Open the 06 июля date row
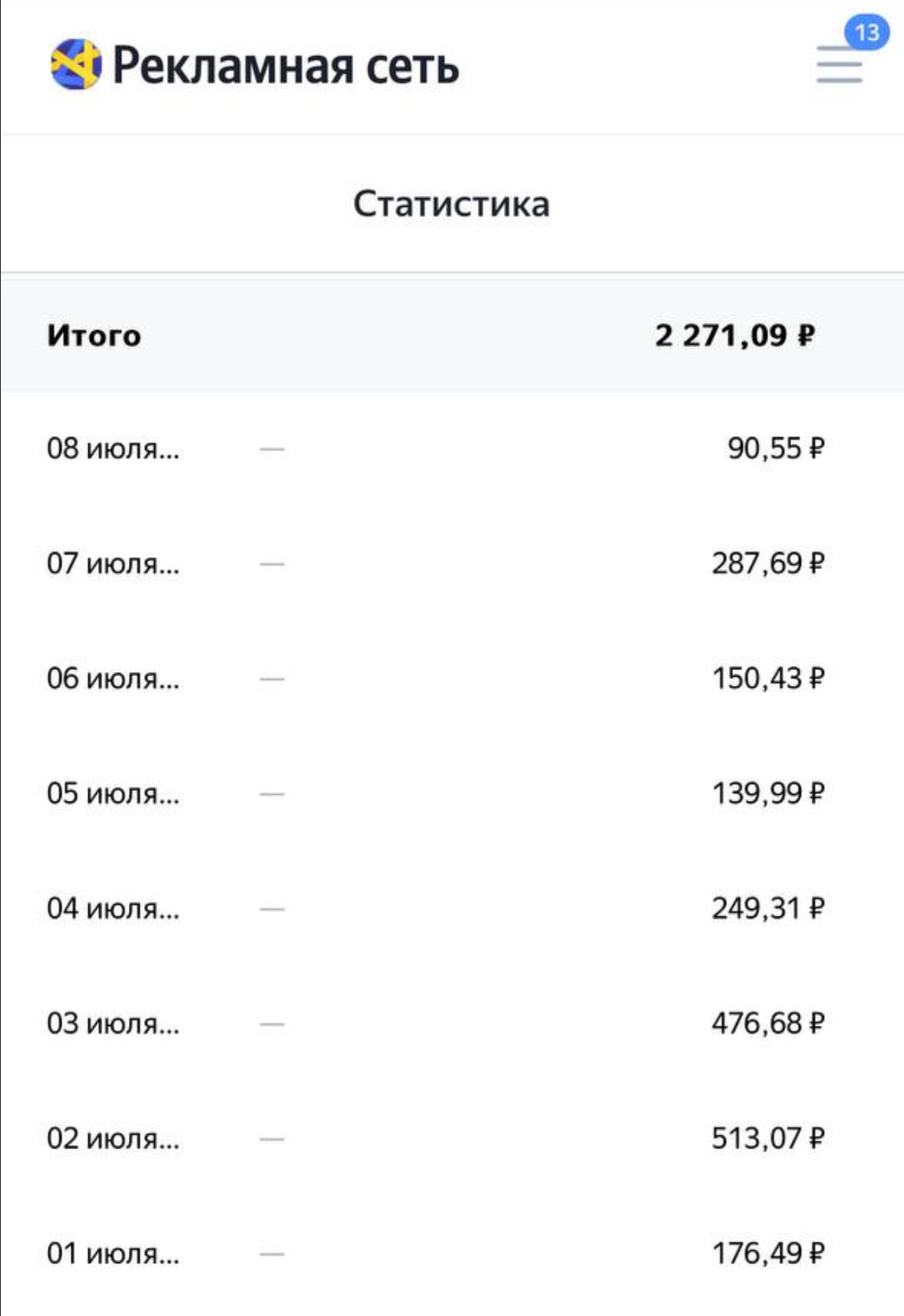 click(452, 678)
